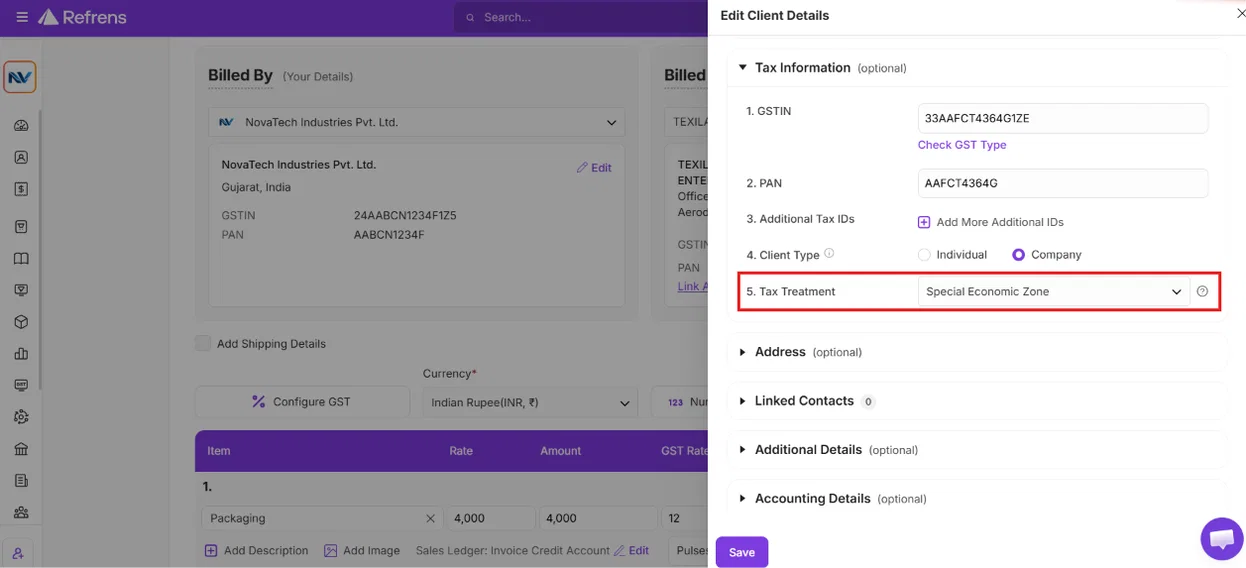The height and width of the screenshot is (568, 1246).
Task: Open the open-book ledger icon in sidebar
Action: click(x=21, y=258)
